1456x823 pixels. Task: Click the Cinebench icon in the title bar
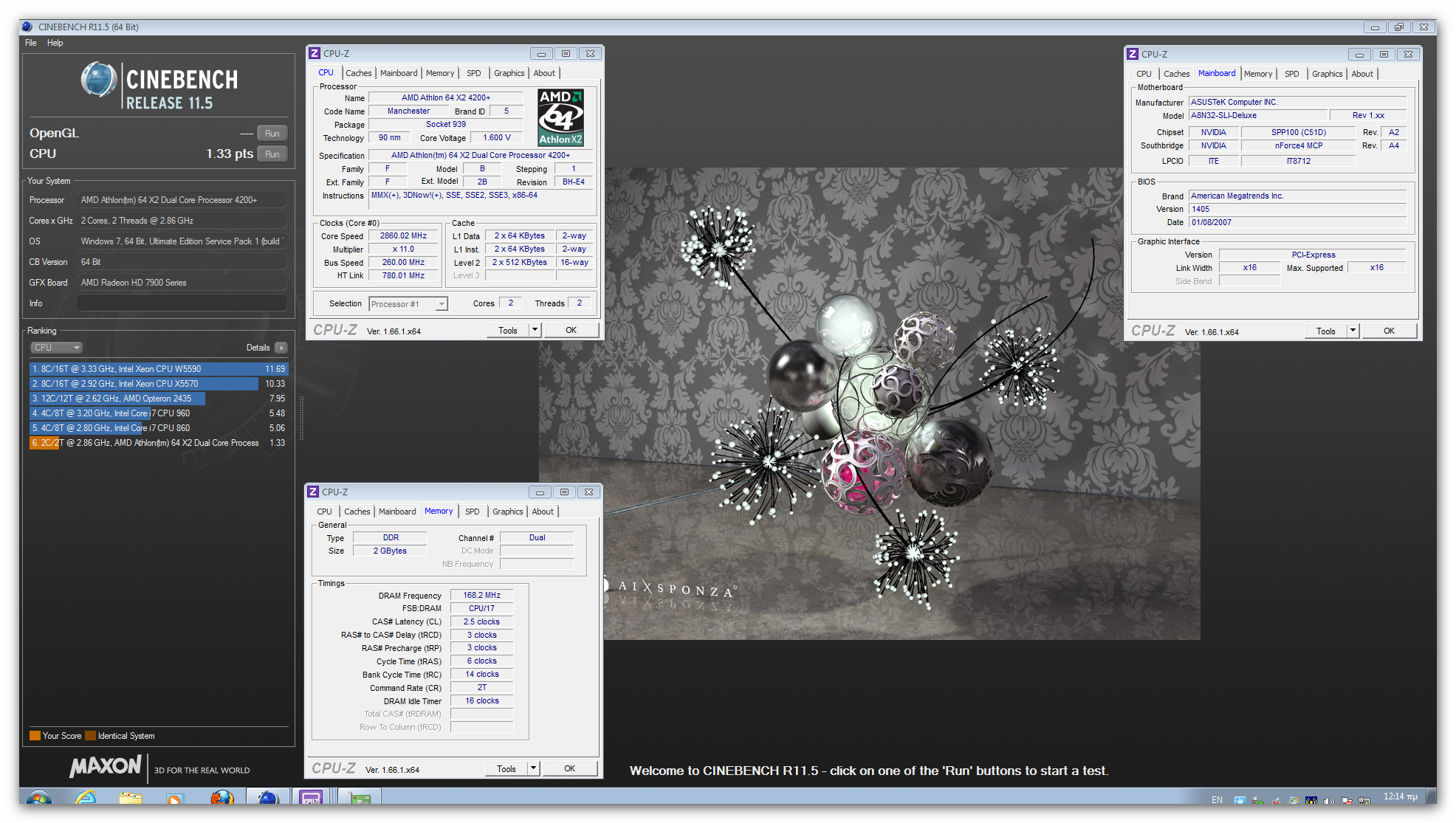27,27
